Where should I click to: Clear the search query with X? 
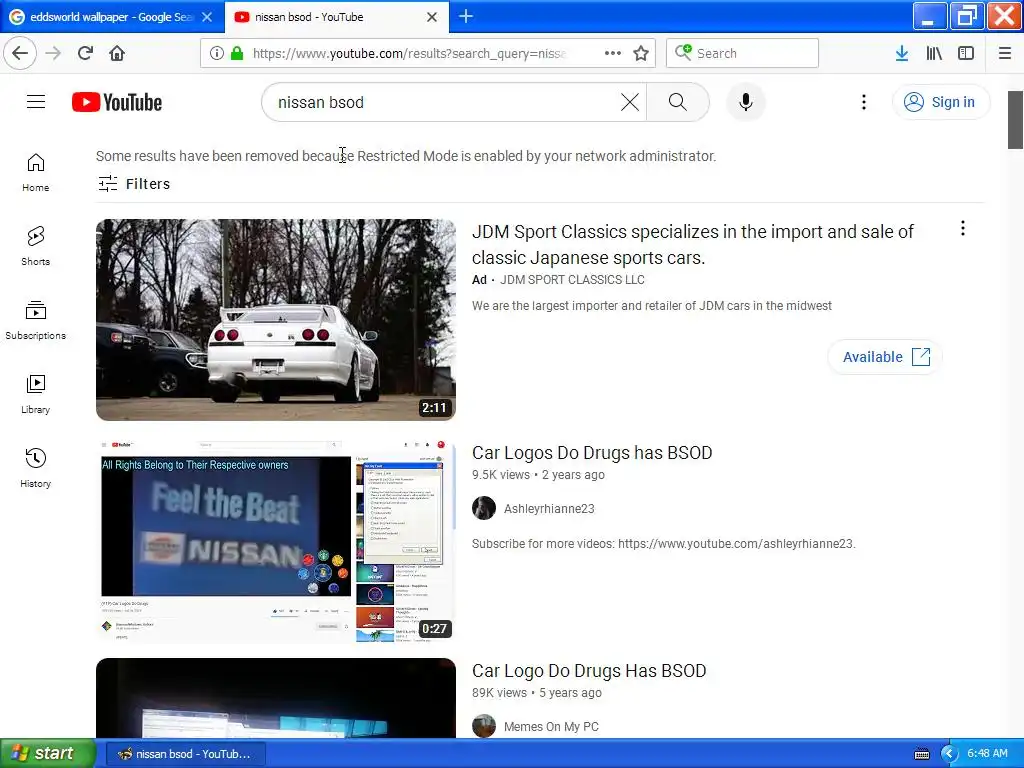coord(630,102)
